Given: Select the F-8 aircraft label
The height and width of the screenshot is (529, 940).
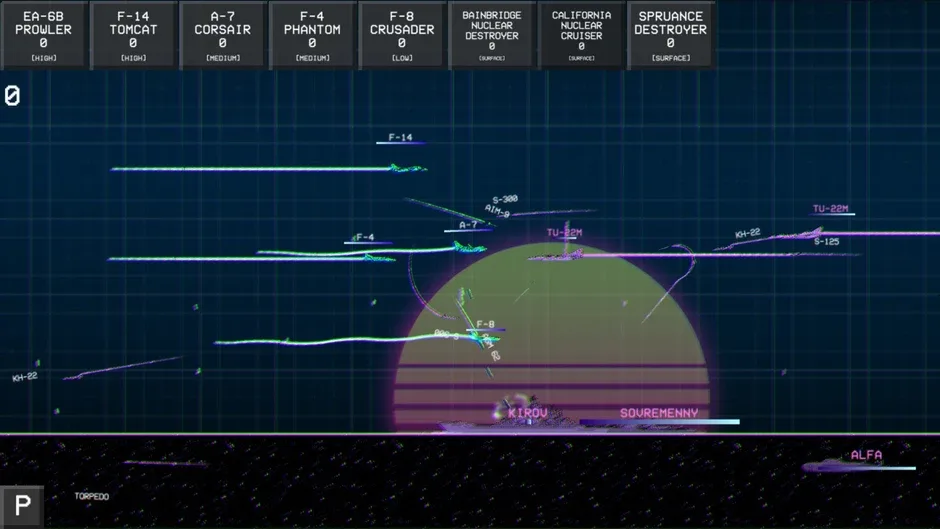Looking at the screenshot, I should tap(485, 324).
